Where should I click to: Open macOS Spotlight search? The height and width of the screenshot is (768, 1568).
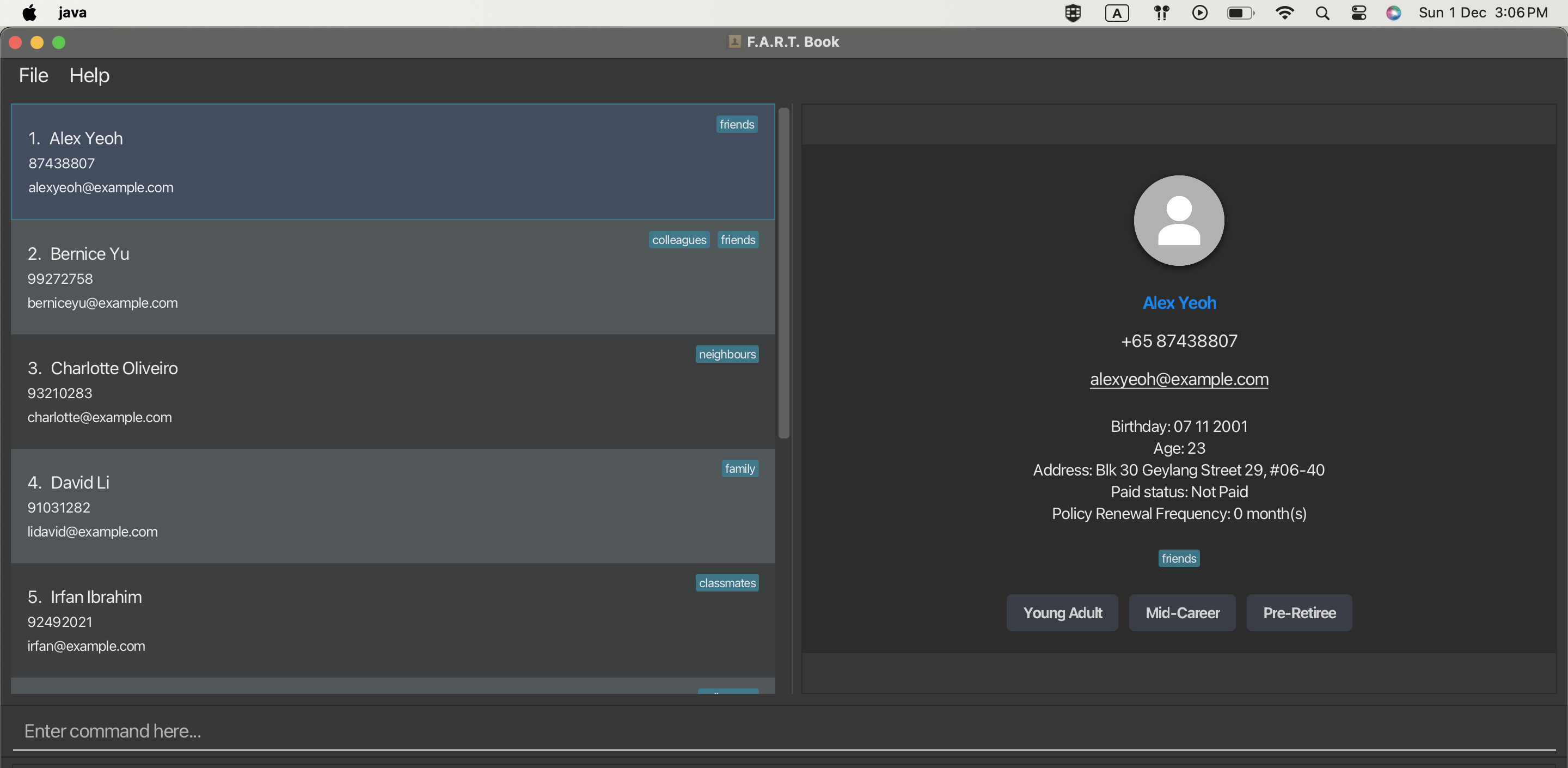tap(1321, 13)
